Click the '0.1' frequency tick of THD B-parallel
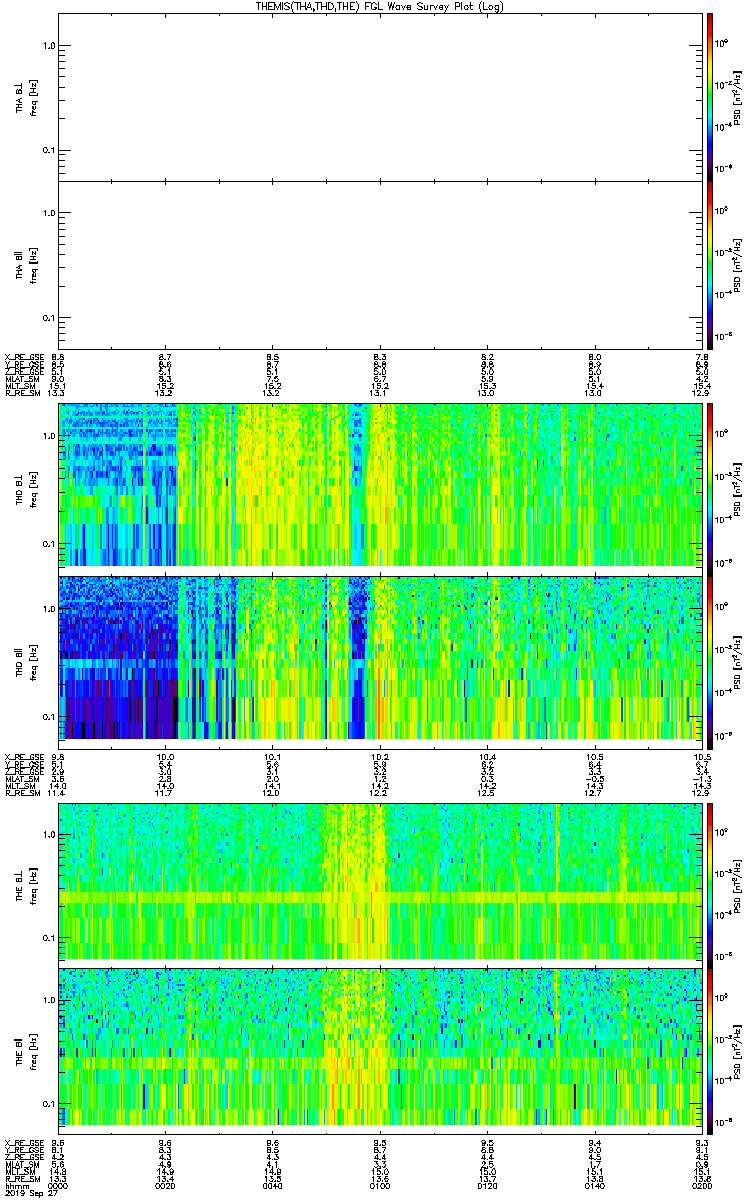This screenshot has height=1200, width=750. 47,717
